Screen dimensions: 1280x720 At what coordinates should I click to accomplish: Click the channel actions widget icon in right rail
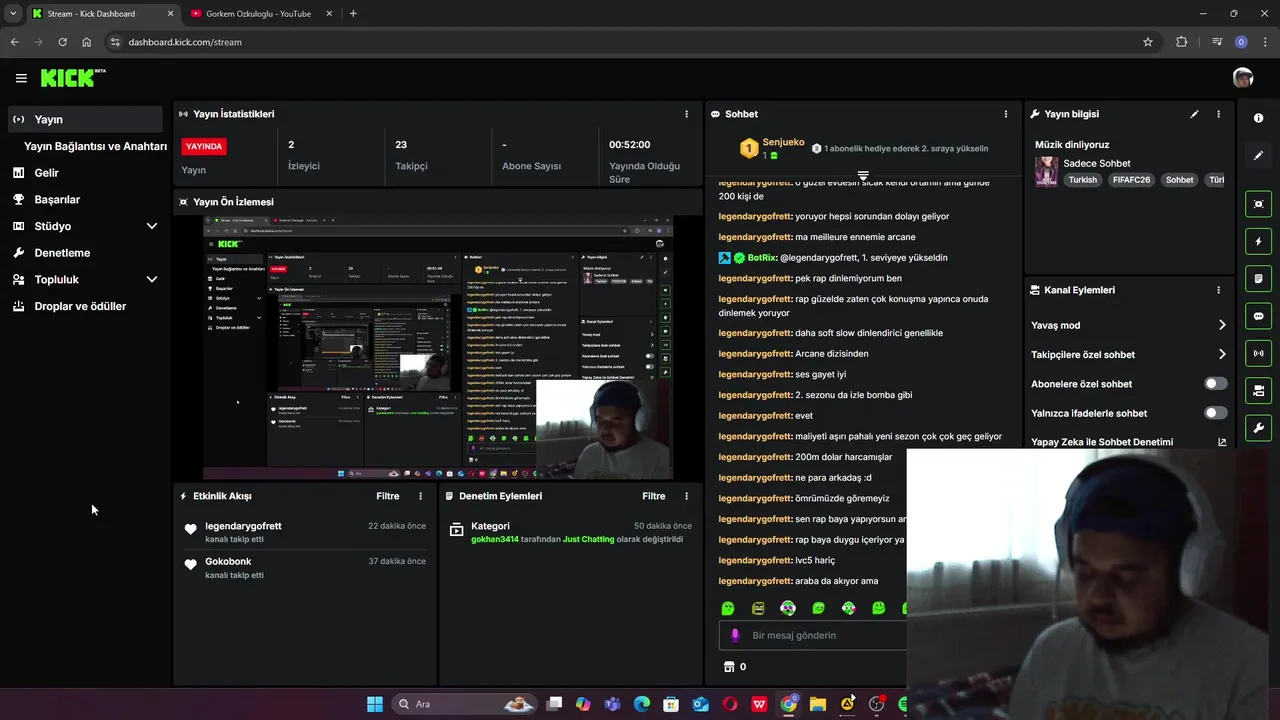[1258, 391]
